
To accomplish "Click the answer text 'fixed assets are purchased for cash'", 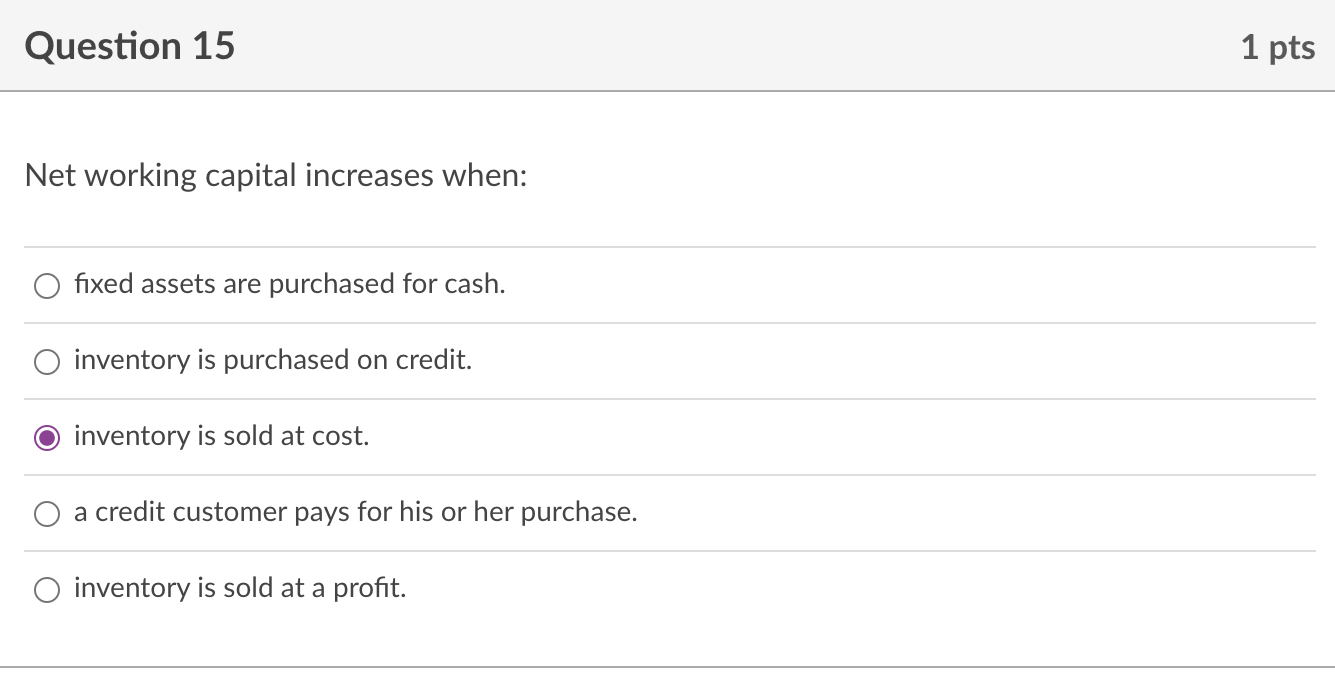I will pyautogui.click(x=289, y=284).
